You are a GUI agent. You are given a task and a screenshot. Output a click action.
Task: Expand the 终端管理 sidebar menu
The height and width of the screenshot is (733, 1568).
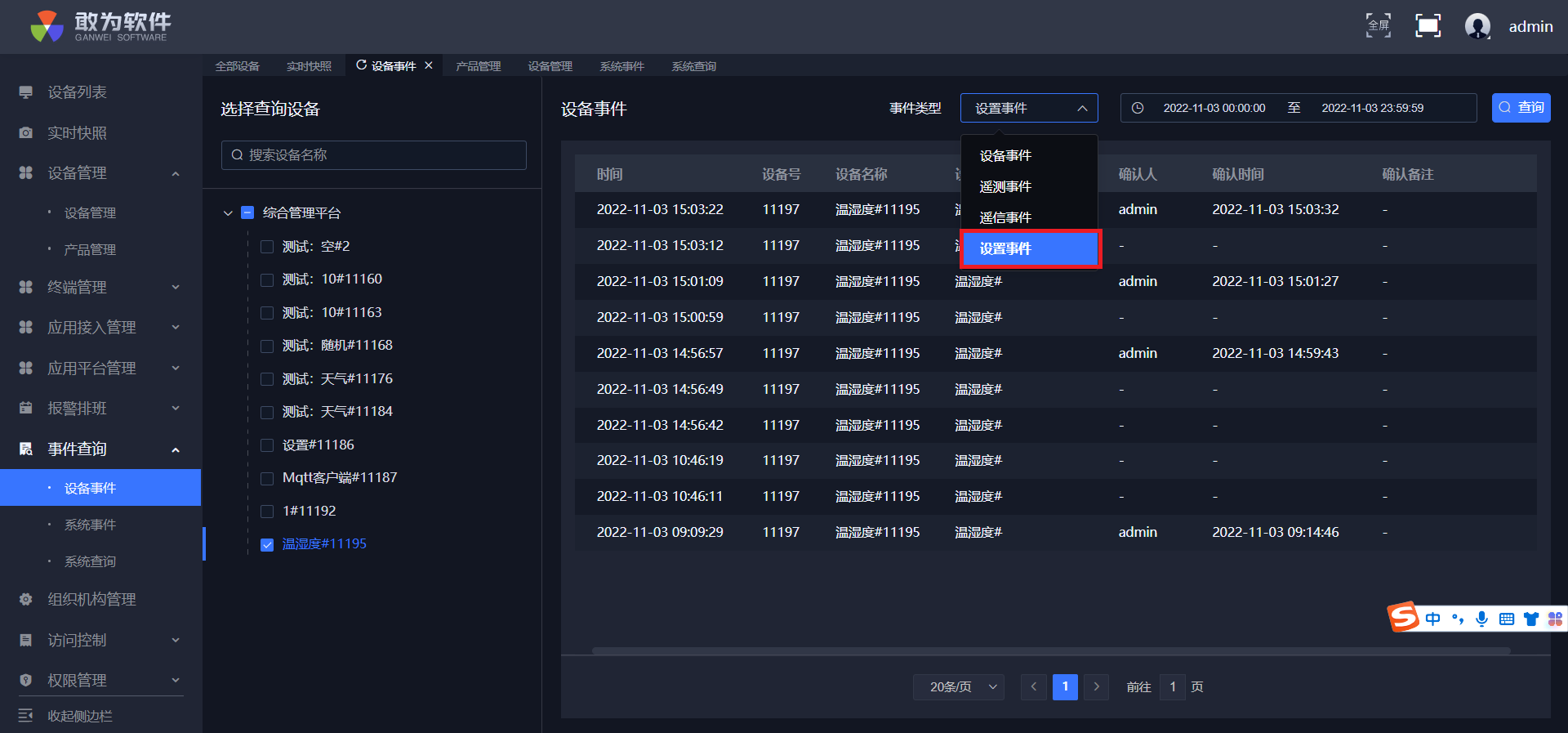coord(176,287)
